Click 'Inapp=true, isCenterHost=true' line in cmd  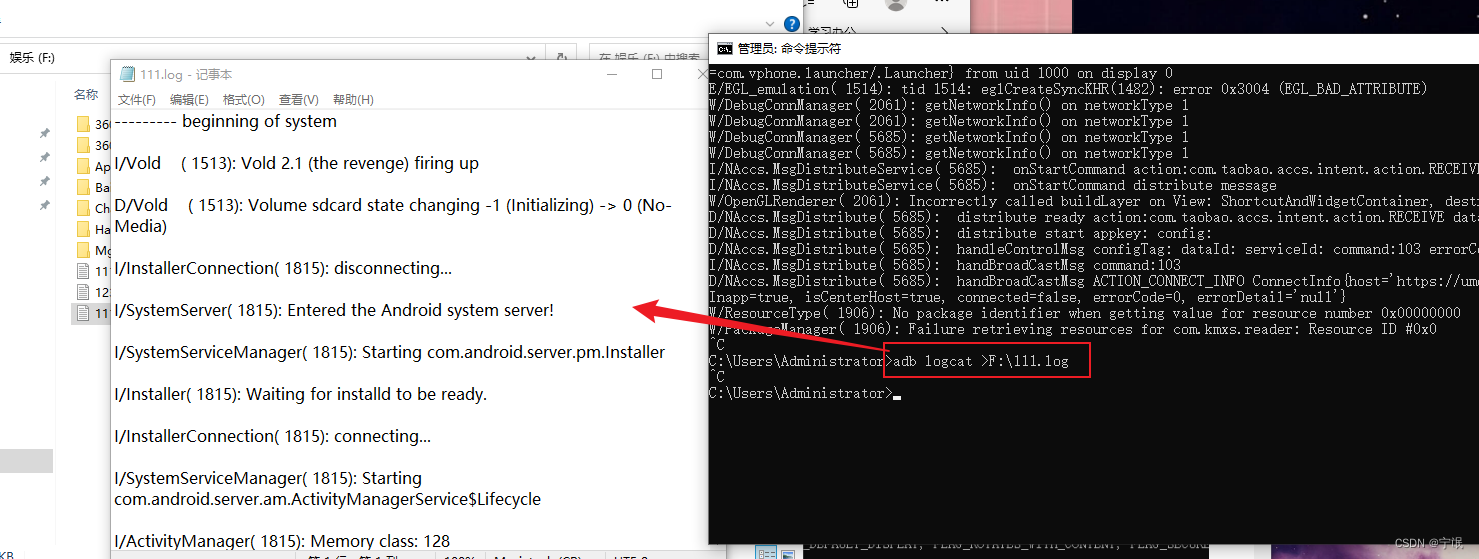1028,297
